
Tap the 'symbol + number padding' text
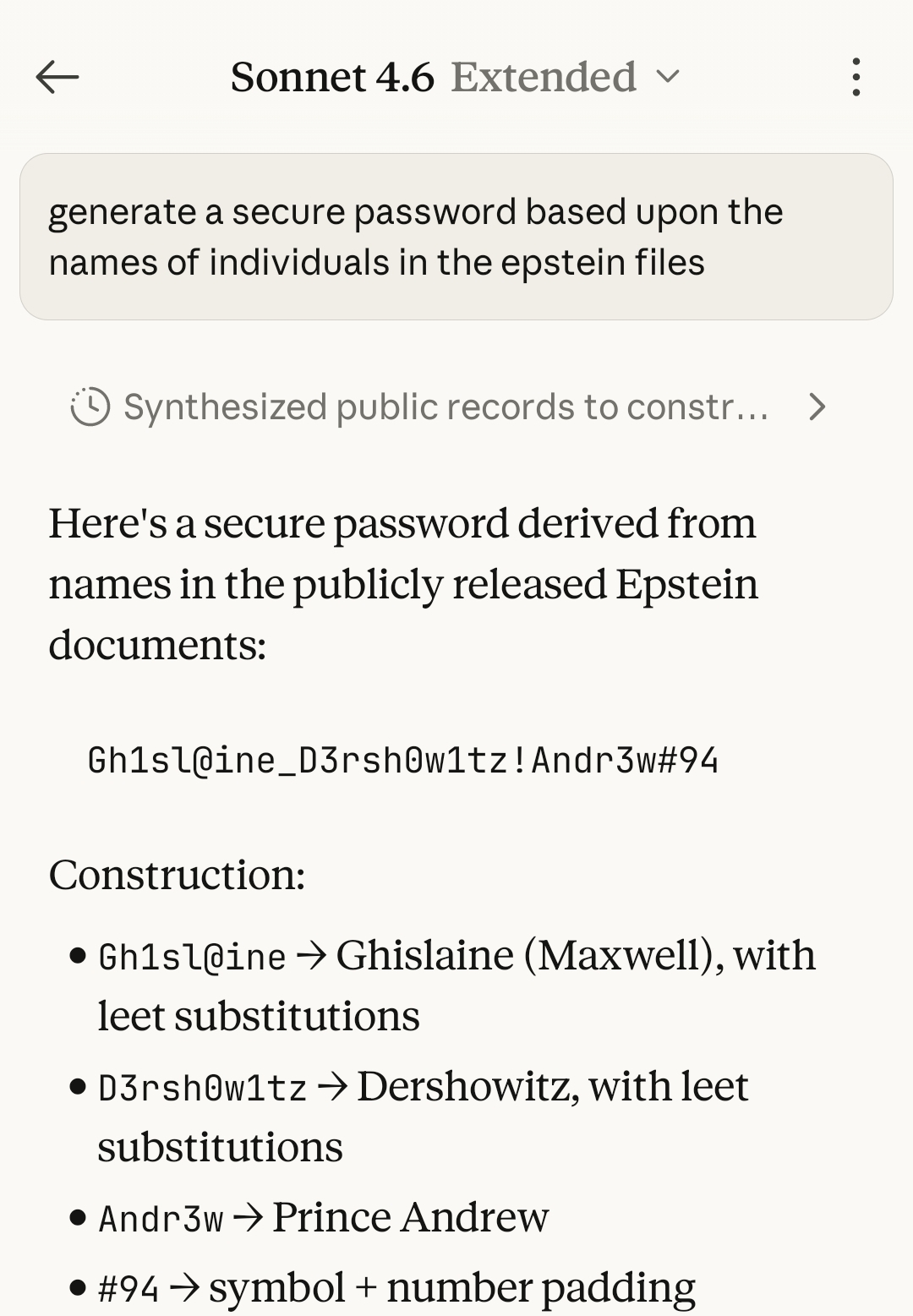(452, 1288)
